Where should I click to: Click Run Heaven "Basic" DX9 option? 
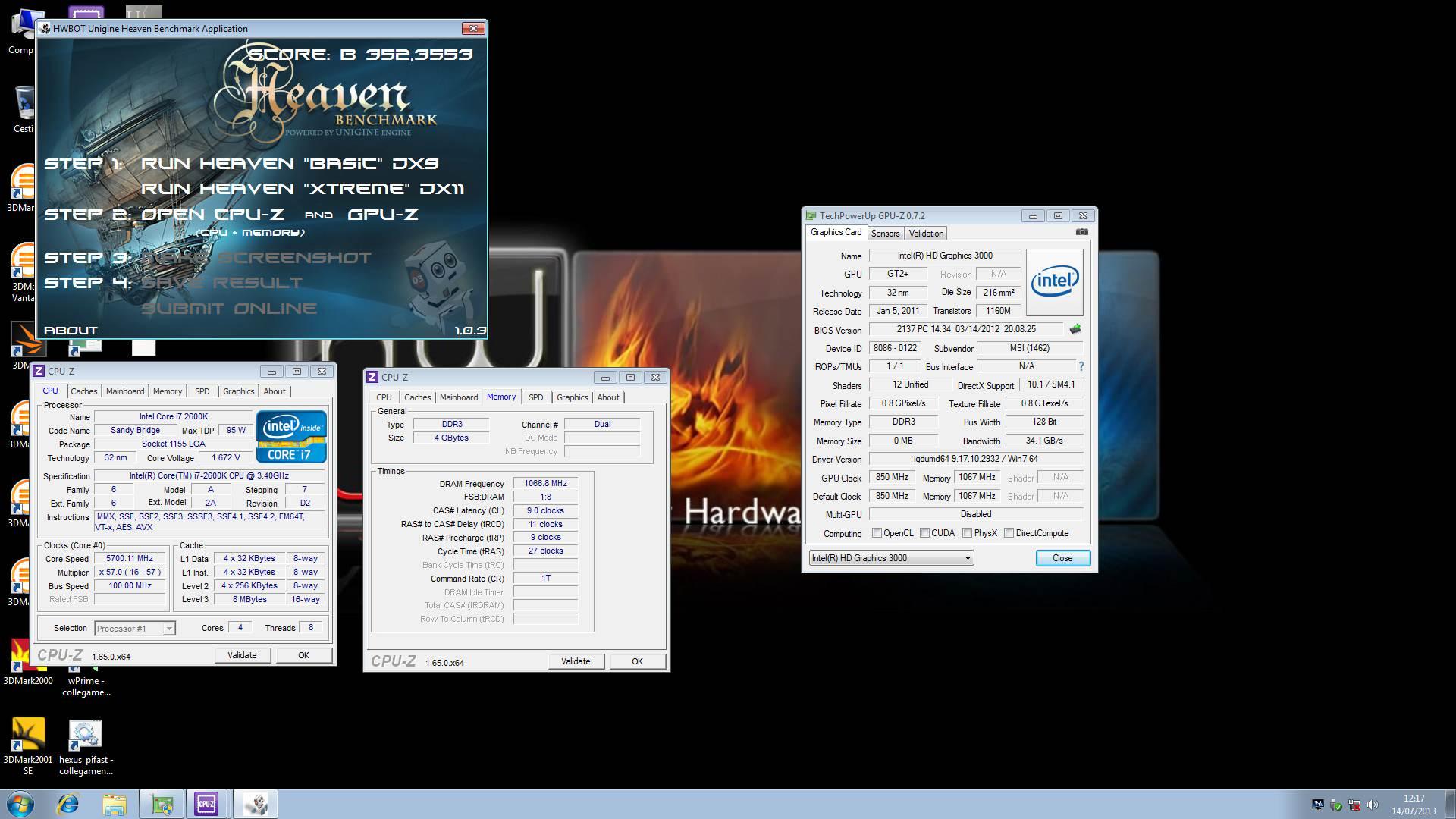coord(290,163)
